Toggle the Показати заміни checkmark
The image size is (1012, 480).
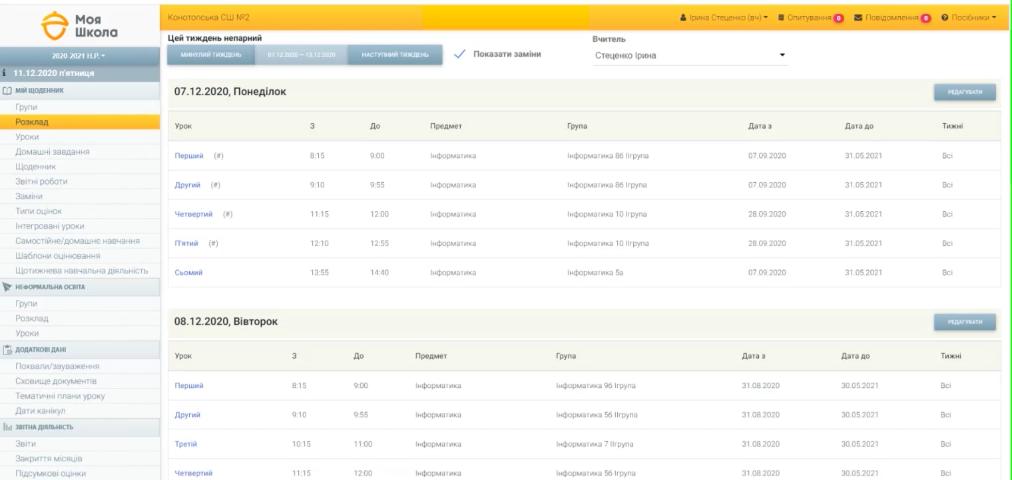(x=460, y=54)
